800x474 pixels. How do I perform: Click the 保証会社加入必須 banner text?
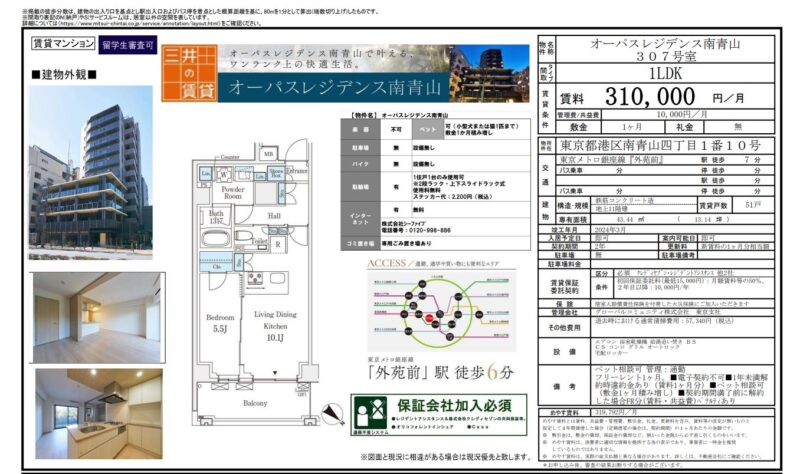click(x=455, y=406)
